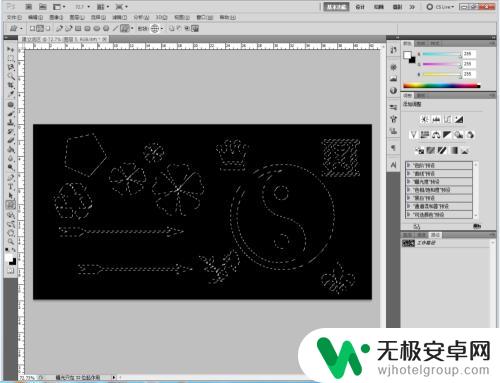Select the Lasso tool

coord(11,68)
